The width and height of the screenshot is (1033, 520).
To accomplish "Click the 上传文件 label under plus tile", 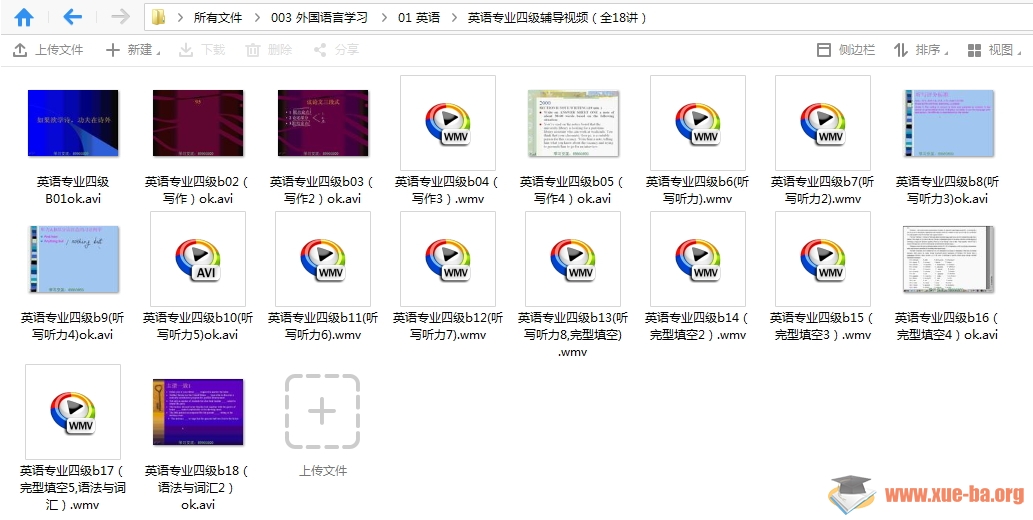I will point(323,471).
